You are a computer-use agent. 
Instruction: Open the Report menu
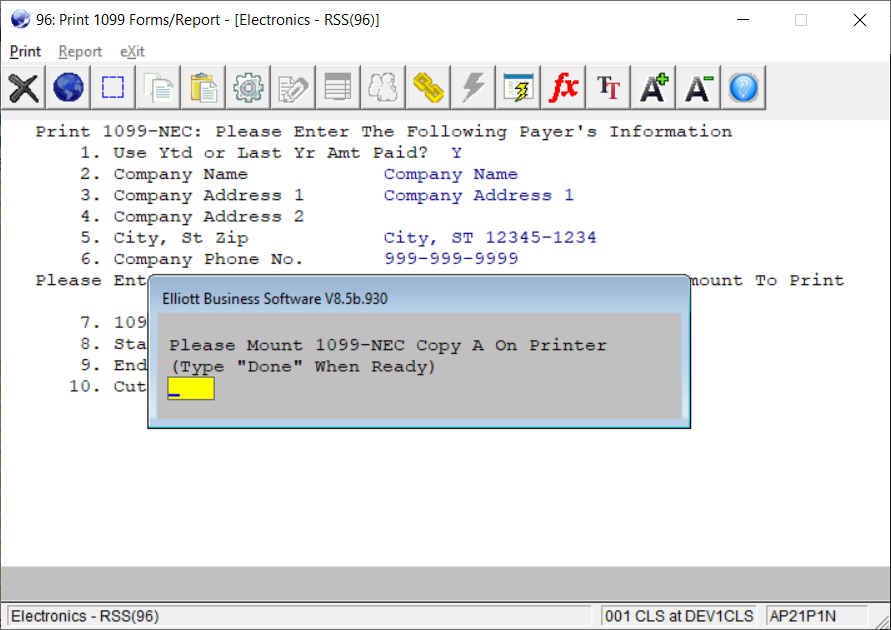pyautogui.click(x=80, y=52)
